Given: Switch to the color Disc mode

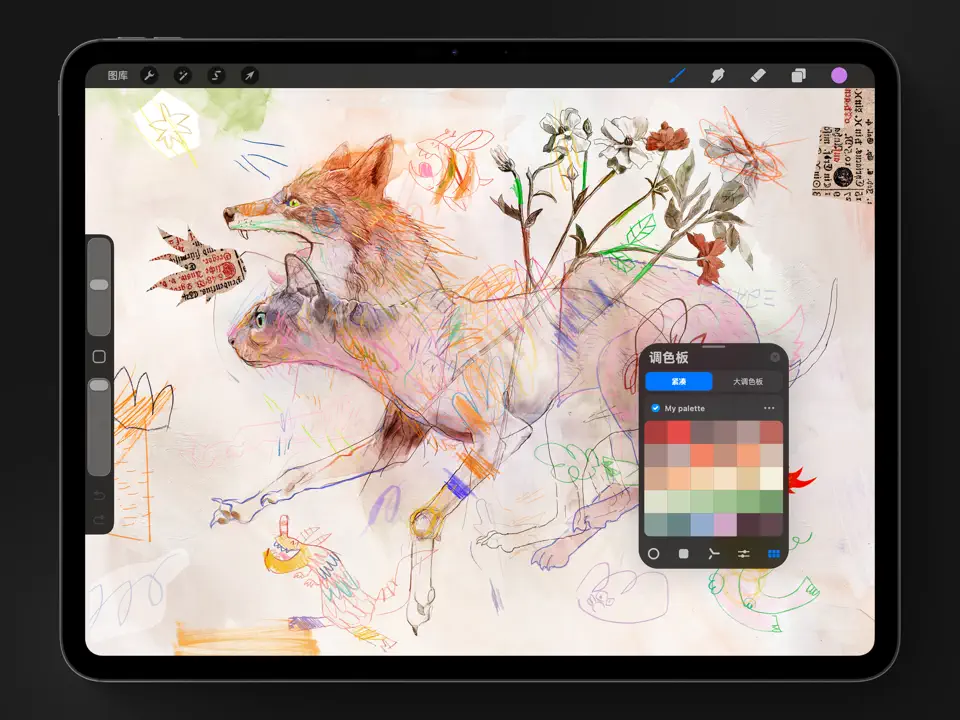Looking at the screenshot, I should (x=654, y=553).
